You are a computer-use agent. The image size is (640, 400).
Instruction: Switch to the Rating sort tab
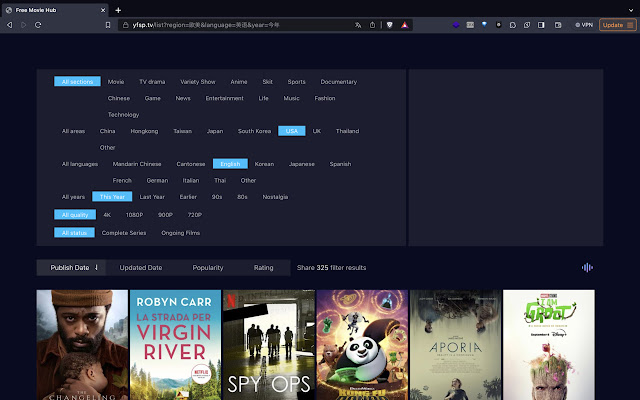tap(263, 268)
